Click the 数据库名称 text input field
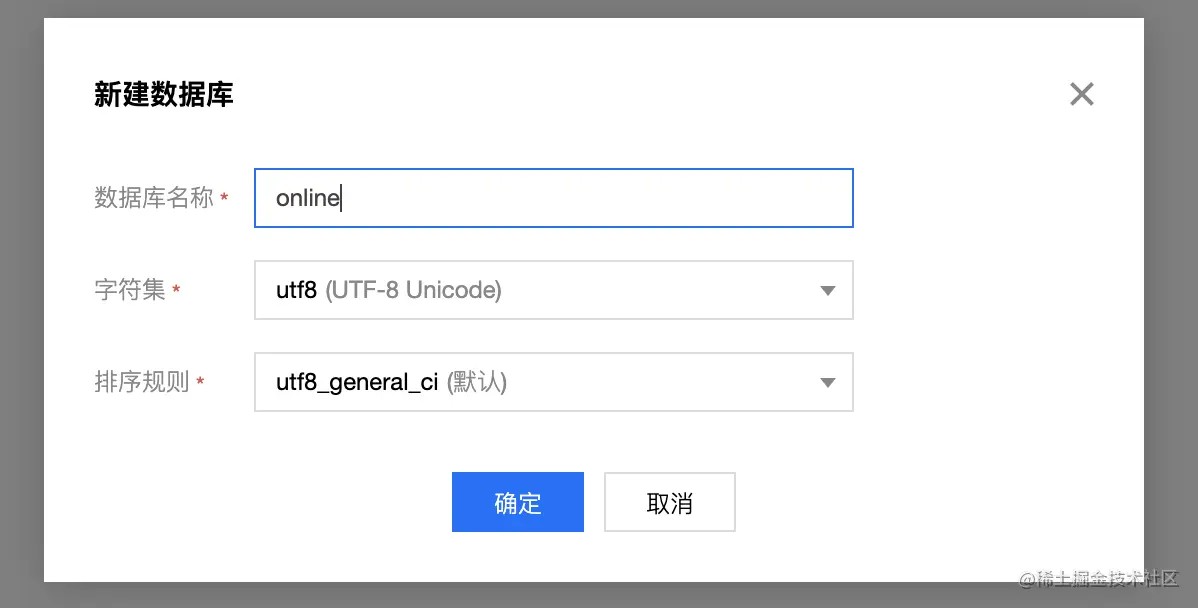1198x608 pixels. (553, 198)
